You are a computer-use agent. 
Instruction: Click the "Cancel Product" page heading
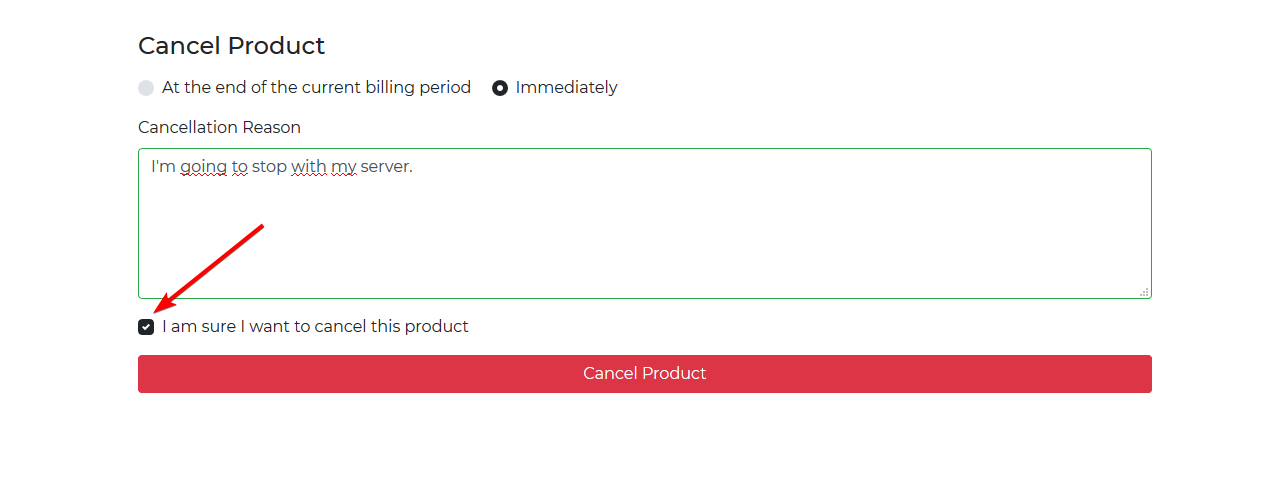point(231,46)
